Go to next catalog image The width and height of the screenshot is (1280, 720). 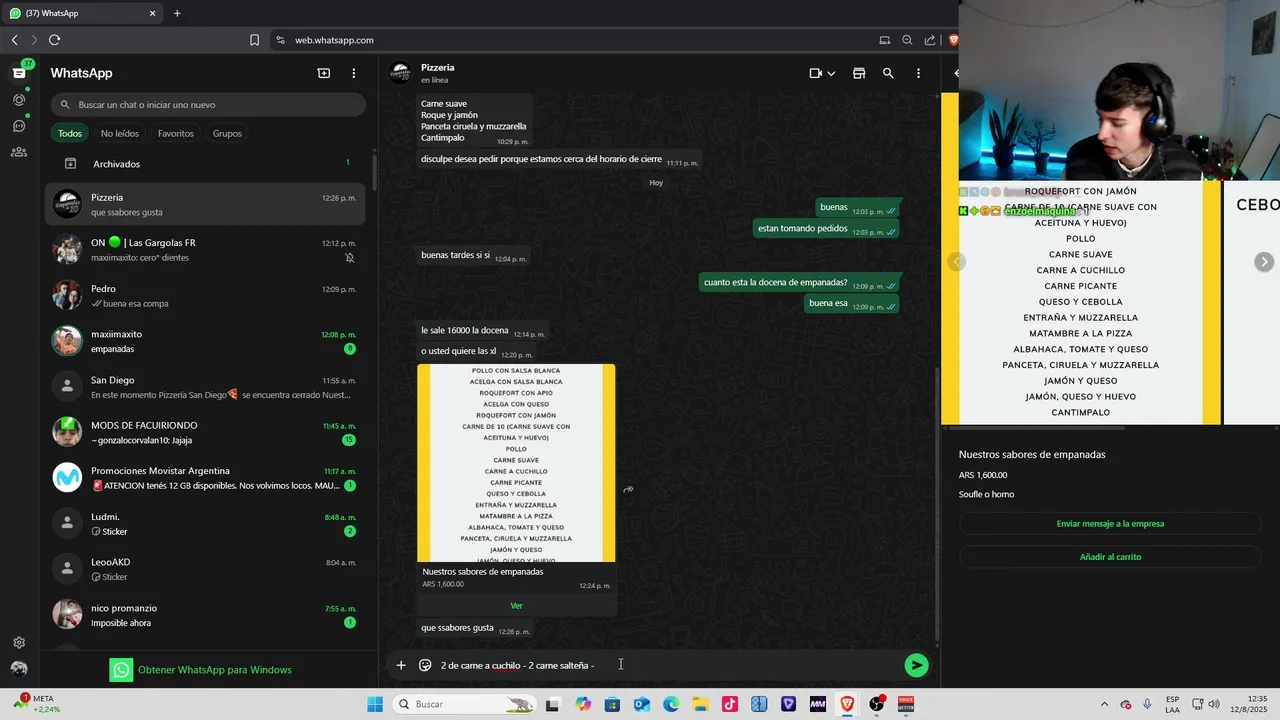(x=1264, y=262)
